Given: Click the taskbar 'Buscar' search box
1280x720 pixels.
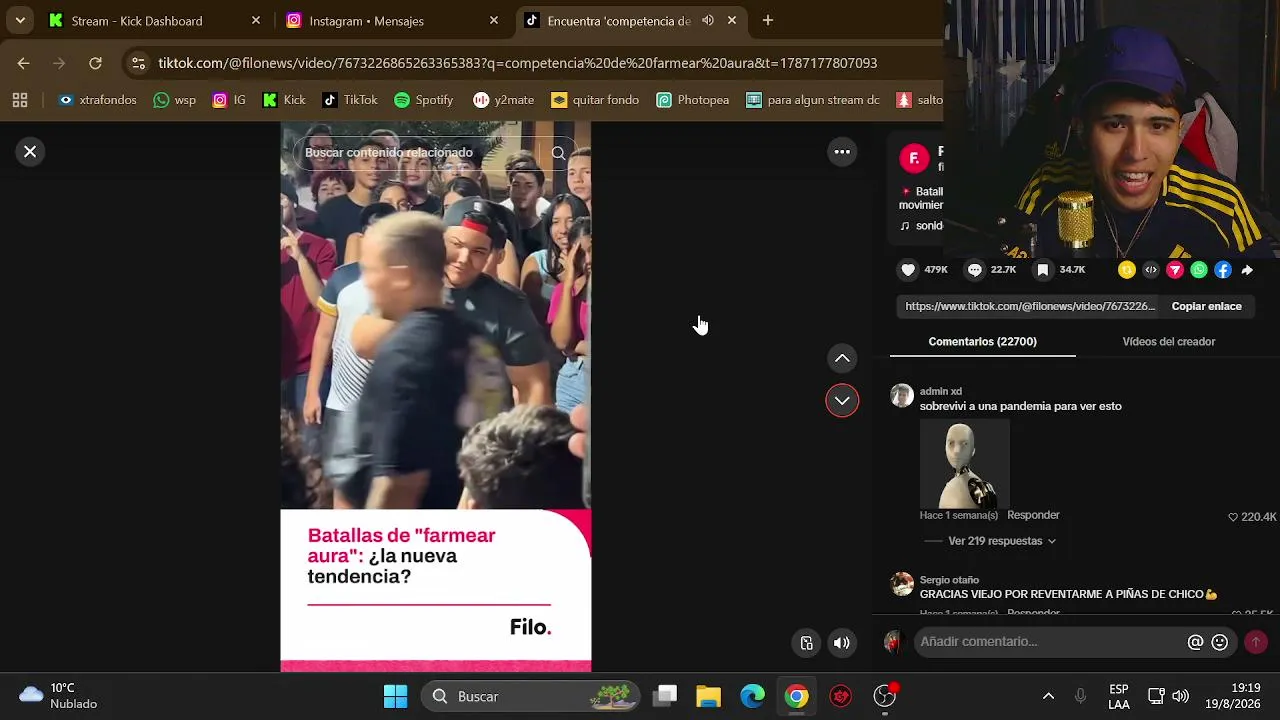Looking at the screenshot, I should (x=530, y=696).
